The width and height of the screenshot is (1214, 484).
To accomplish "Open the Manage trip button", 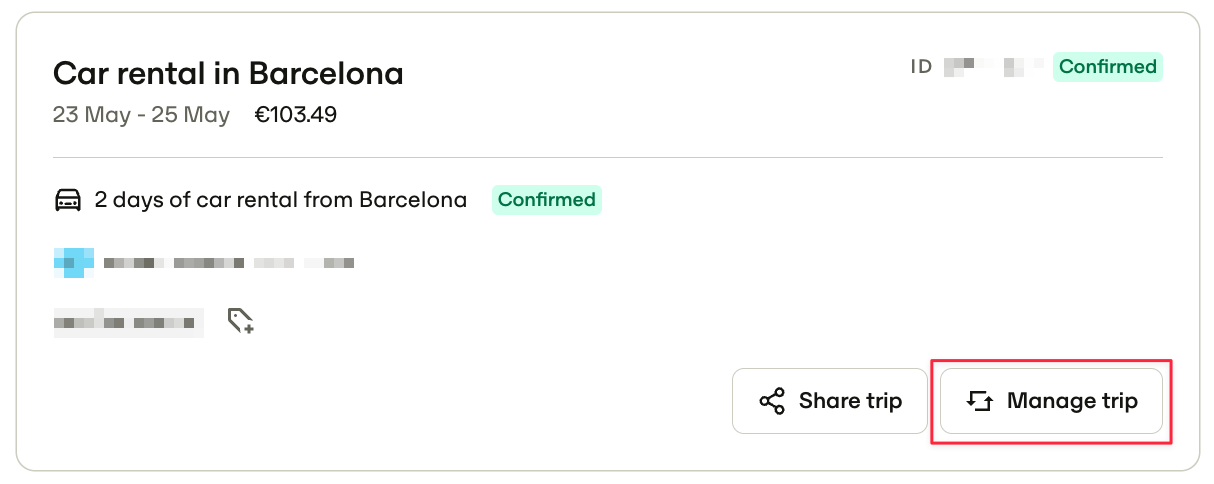I will (x=1051, y=401).
